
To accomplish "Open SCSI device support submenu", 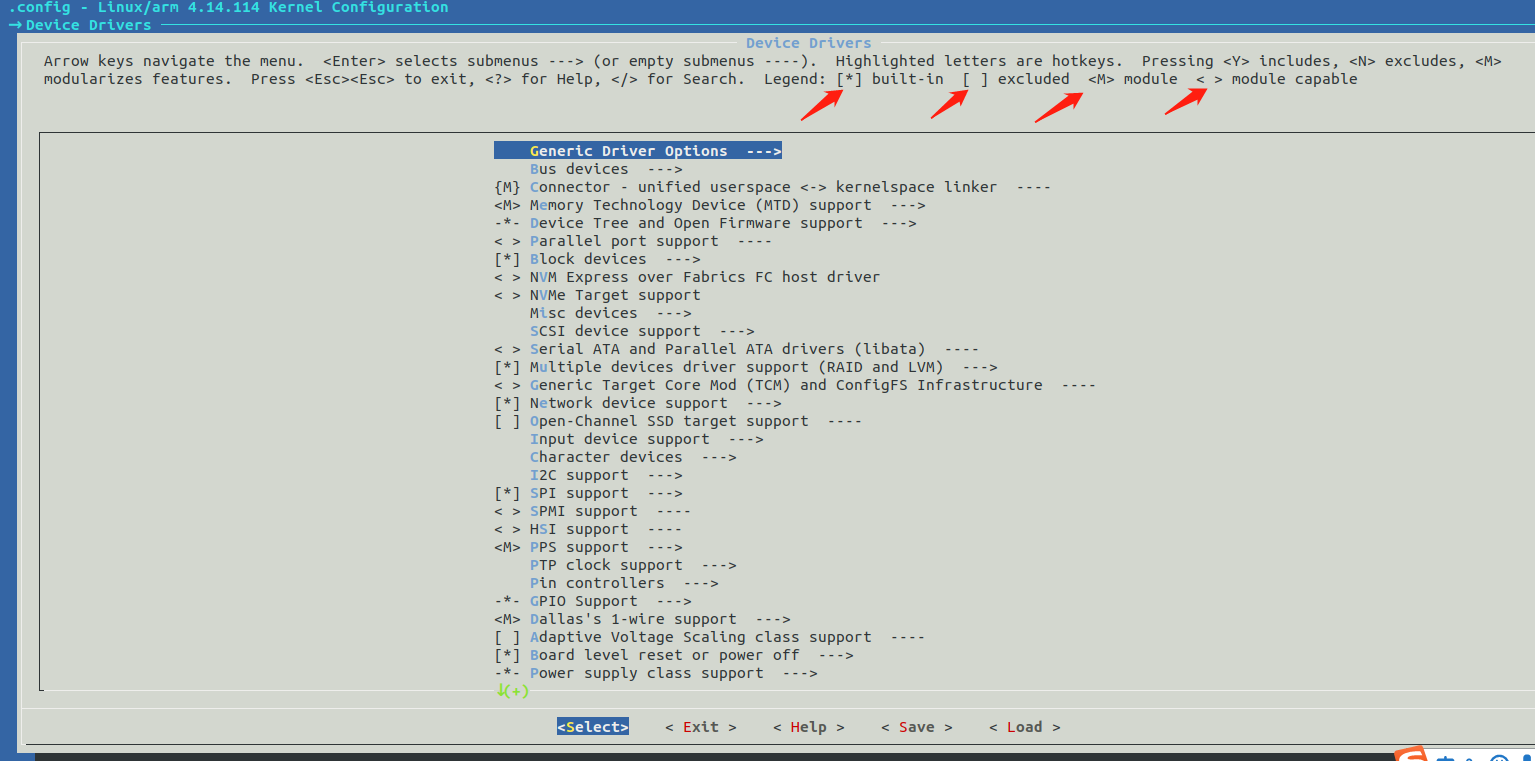I will 642,331.
